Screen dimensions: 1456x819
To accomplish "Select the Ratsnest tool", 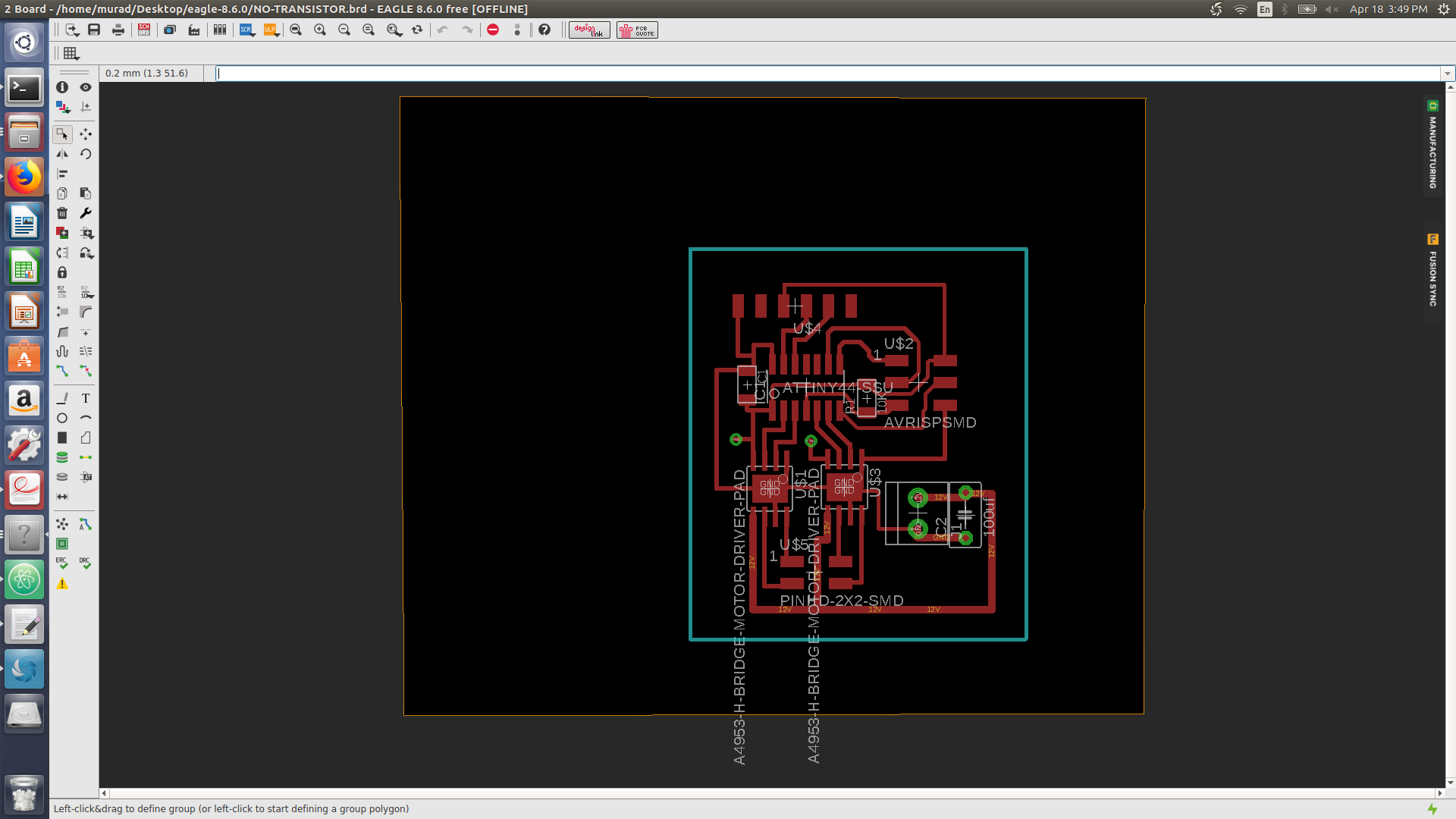I will [62, 524].
